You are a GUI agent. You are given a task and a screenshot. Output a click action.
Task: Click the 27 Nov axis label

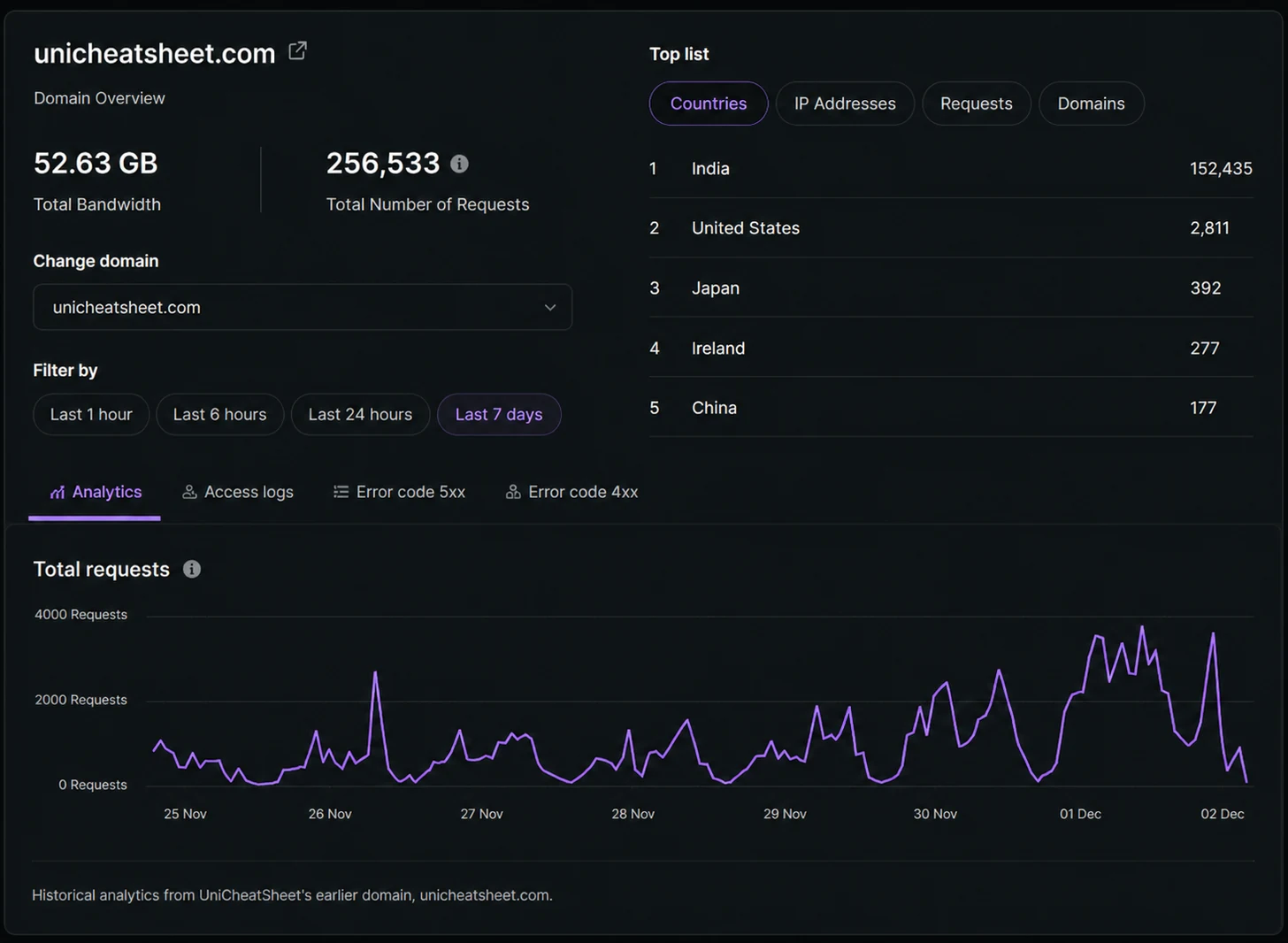tap(481, 814)
